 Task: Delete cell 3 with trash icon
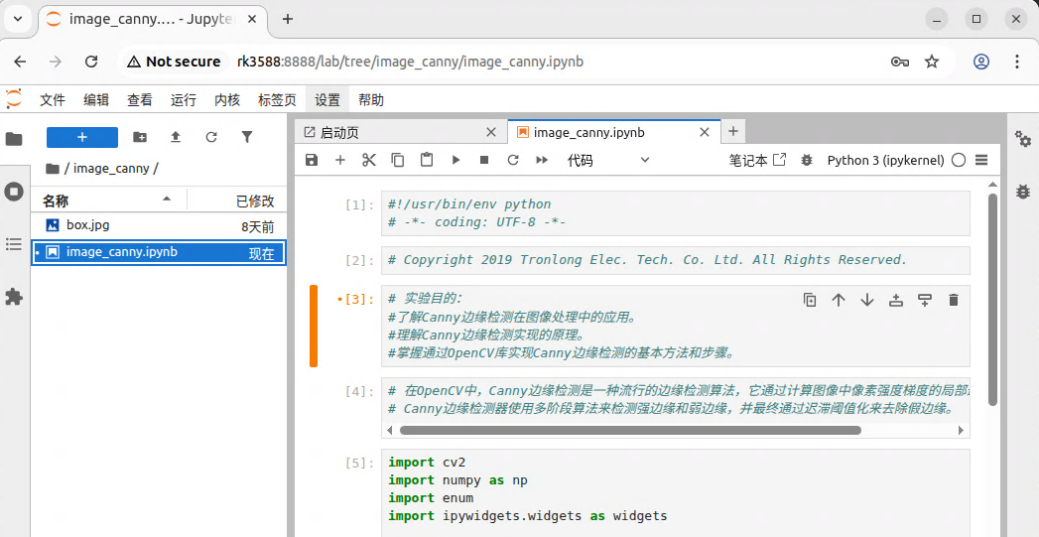click(954, 300)
